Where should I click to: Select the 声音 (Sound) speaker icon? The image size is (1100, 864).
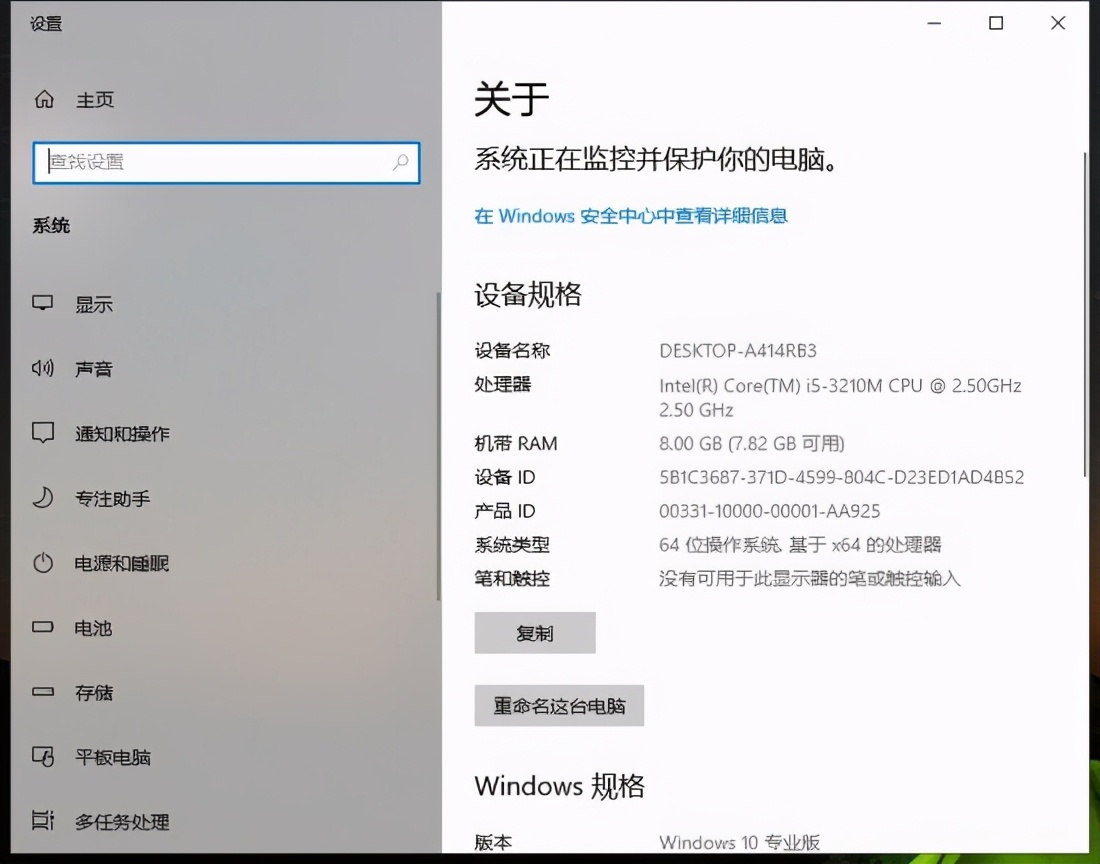[x=42, y=369]
